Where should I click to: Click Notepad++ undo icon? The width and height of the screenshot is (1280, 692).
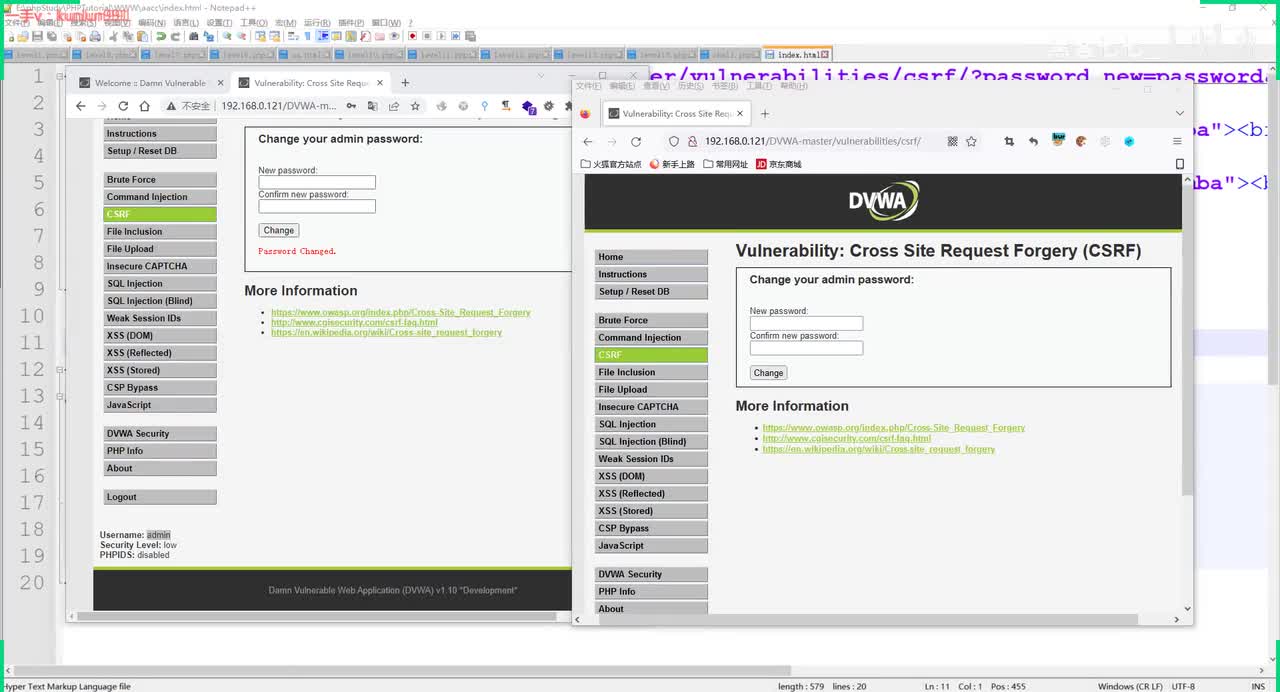pyautogui.click(x=161, y=36)
